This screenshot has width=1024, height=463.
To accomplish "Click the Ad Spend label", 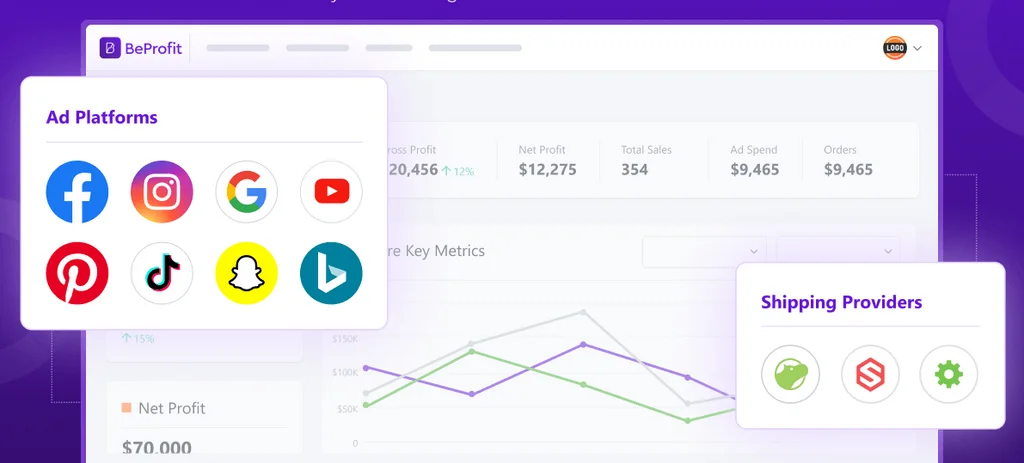I will point(754,150).
